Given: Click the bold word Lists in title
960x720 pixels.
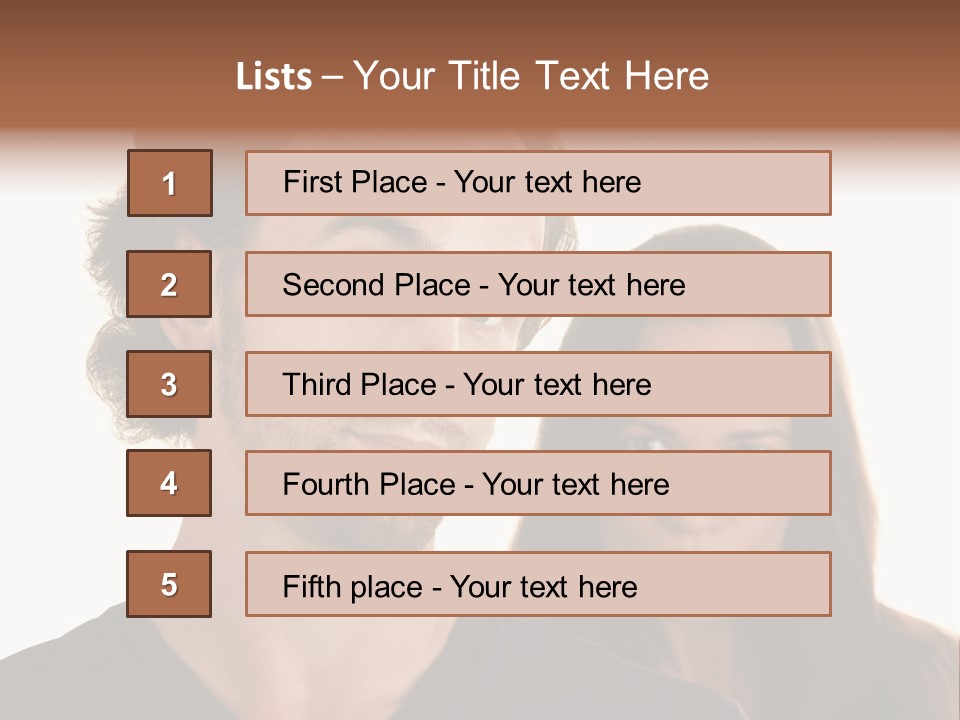Looking at the screenshot, I should [x=273, y=77].
